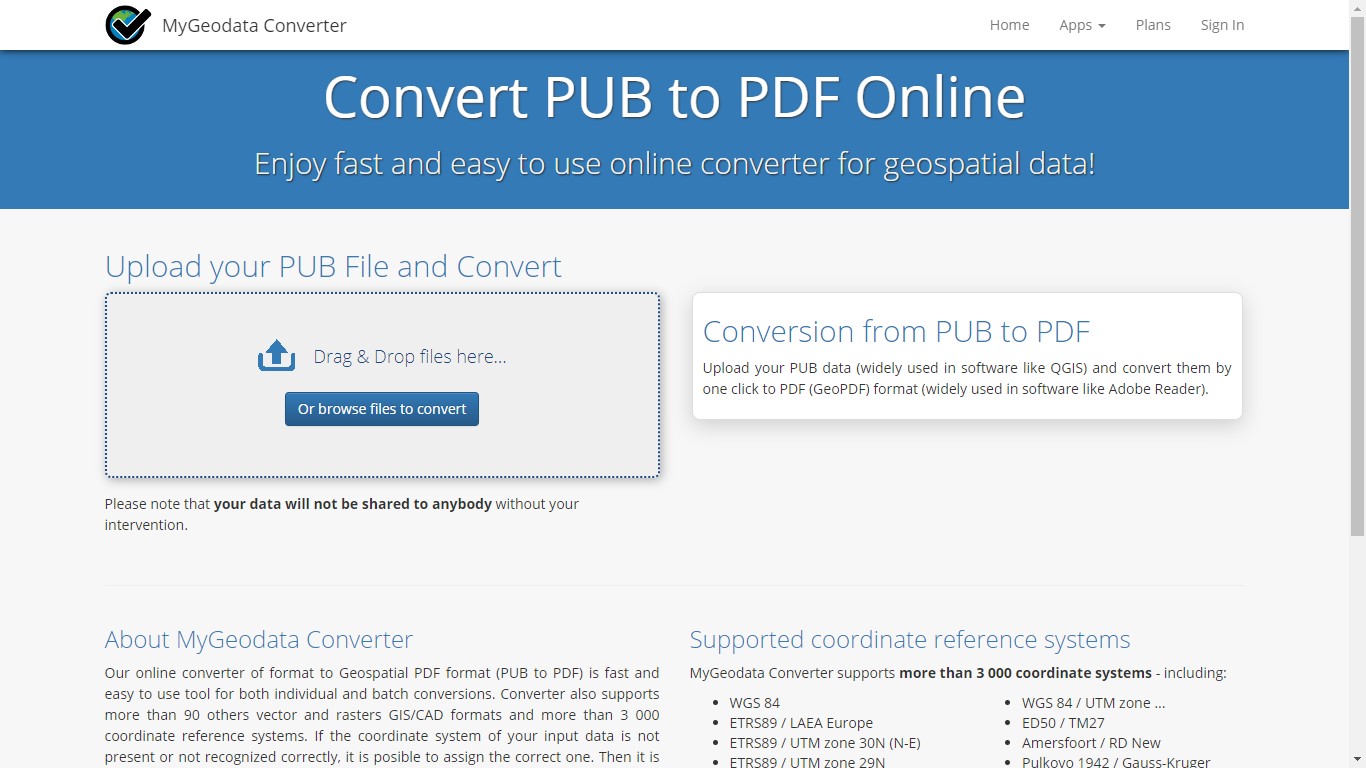This screenshot has height=768, width=1366.
Task: Click Sign In in the navbar
Action: tap(1222, 25)
